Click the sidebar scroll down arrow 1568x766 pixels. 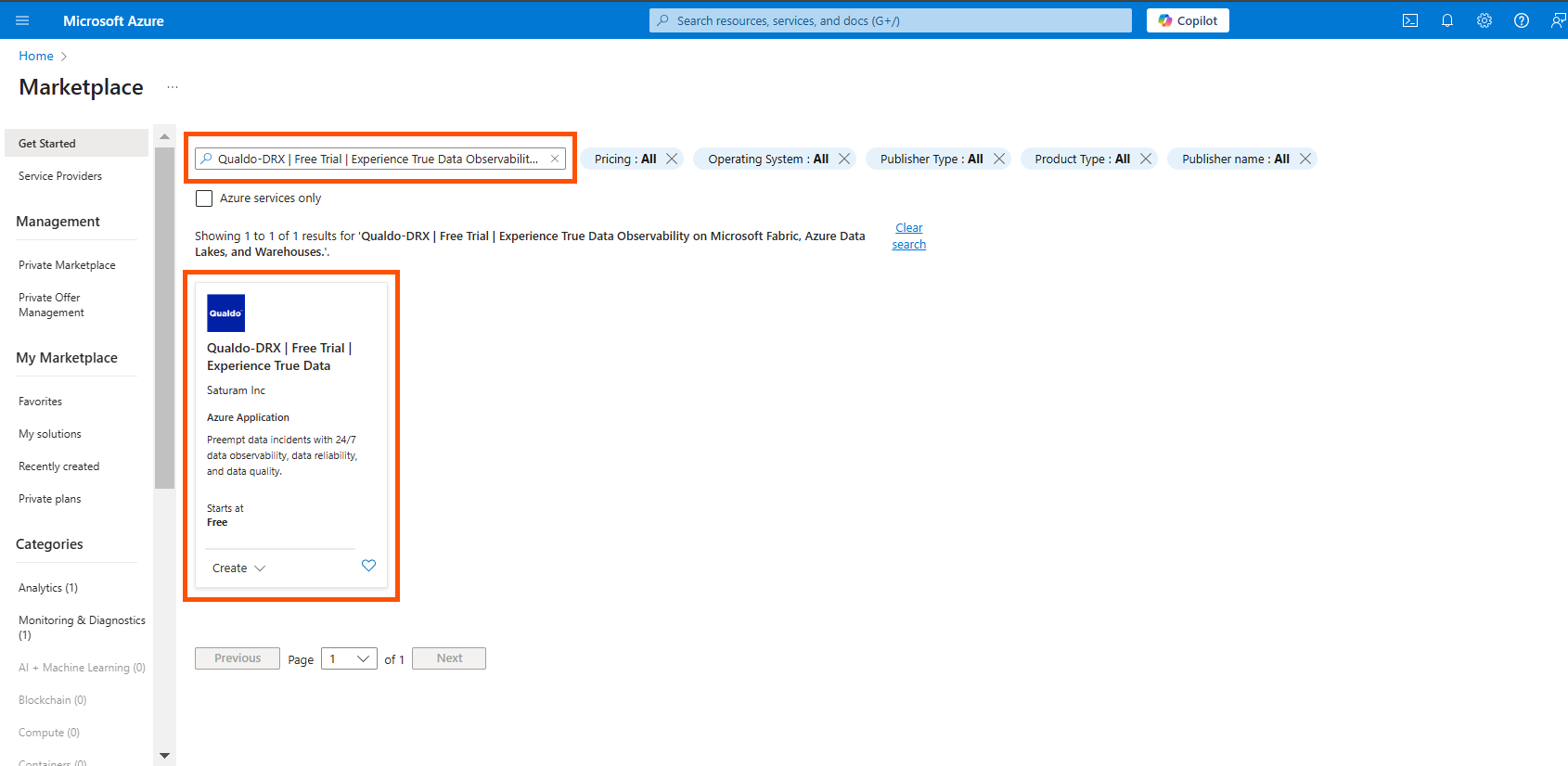pos(164,756)
